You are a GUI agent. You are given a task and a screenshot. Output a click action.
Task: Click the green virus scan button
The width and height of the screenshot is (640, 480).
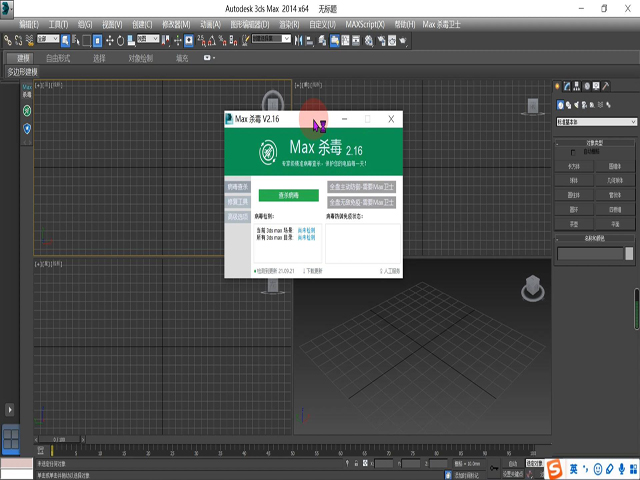(289, 195)
